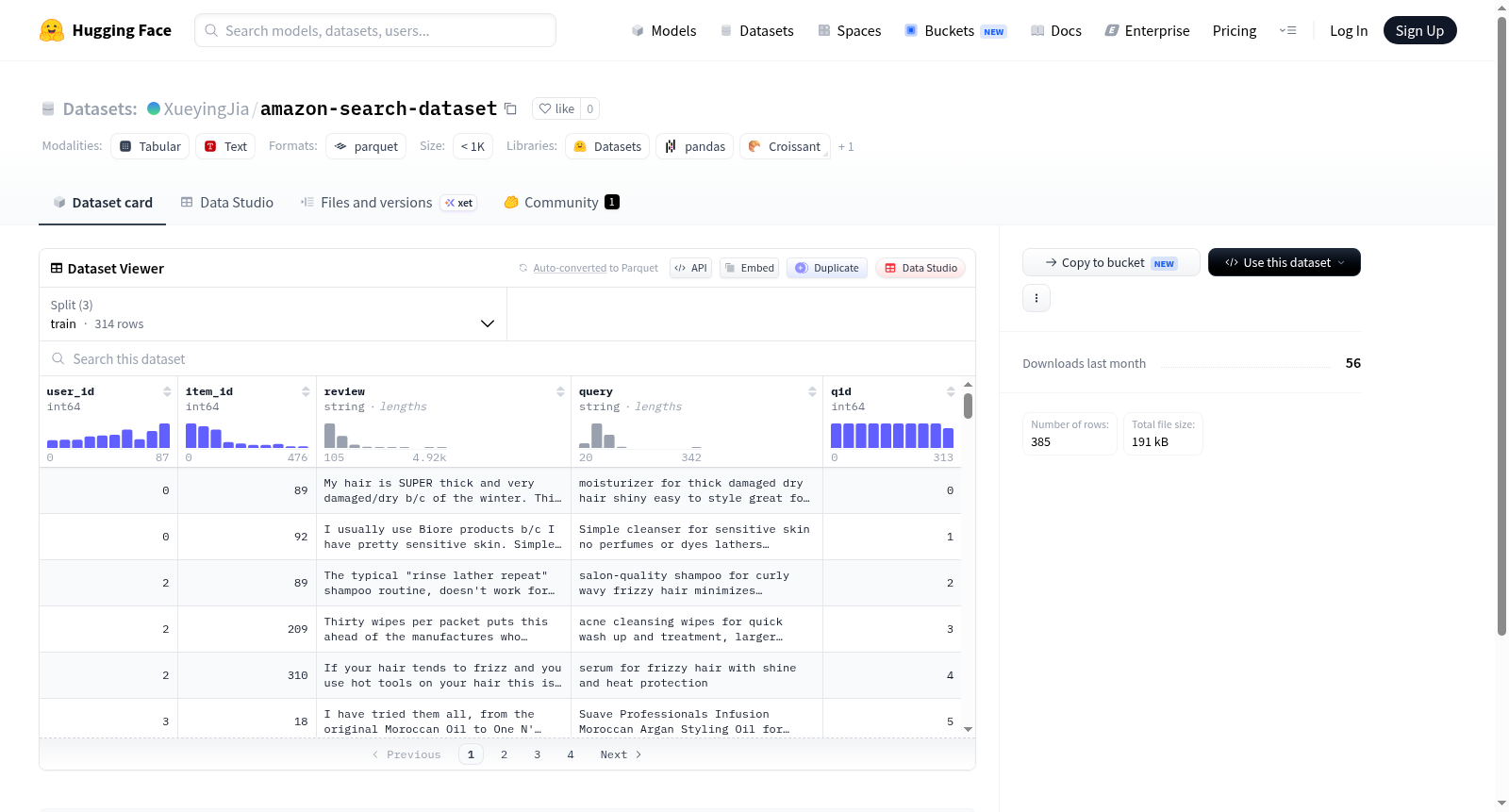Image resolution: width=1509 pixels, height=812 pixels.
Task: Click the qid histogram range chart
Action: click(892, 435)
